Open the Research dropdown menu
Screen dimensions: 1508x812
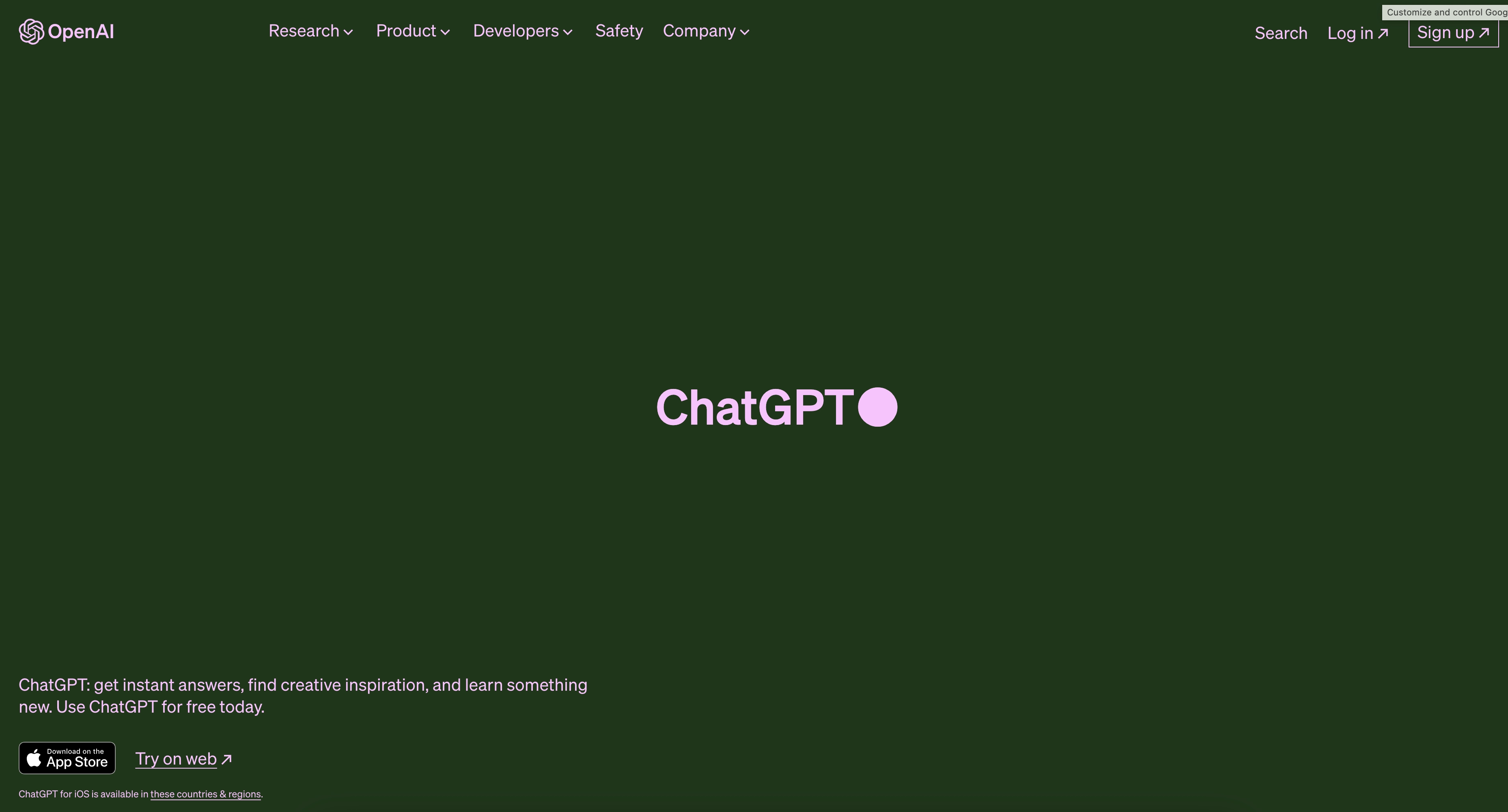click(311, 30)
